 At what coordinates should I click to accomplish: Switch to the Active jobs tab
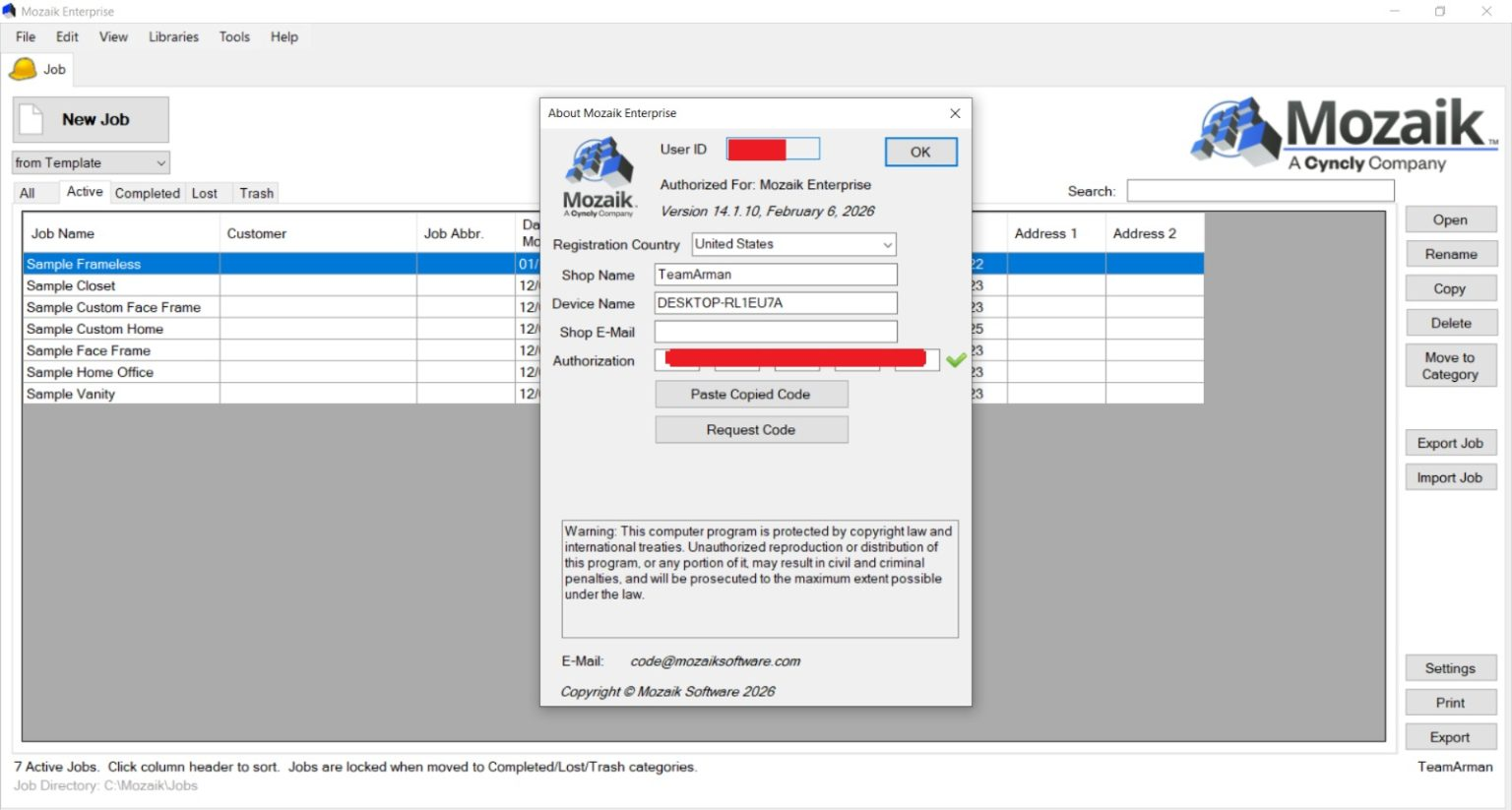(85, 192)
